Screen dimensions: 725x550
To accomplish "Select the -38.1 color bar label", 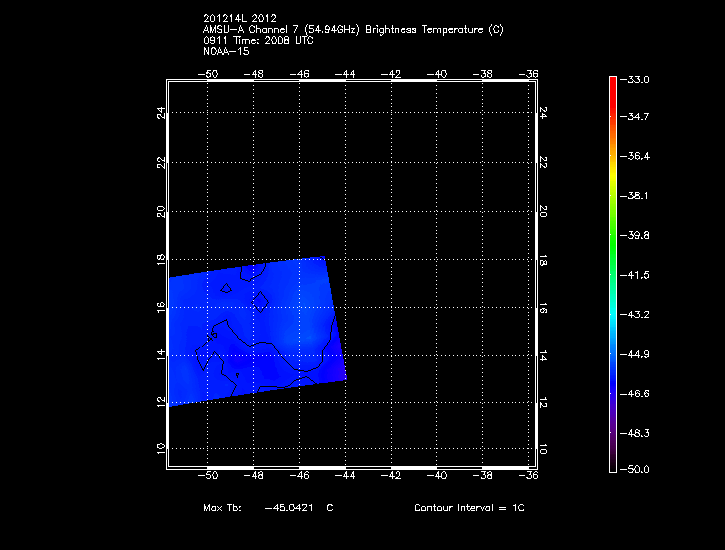I will (x=637, y=196).
